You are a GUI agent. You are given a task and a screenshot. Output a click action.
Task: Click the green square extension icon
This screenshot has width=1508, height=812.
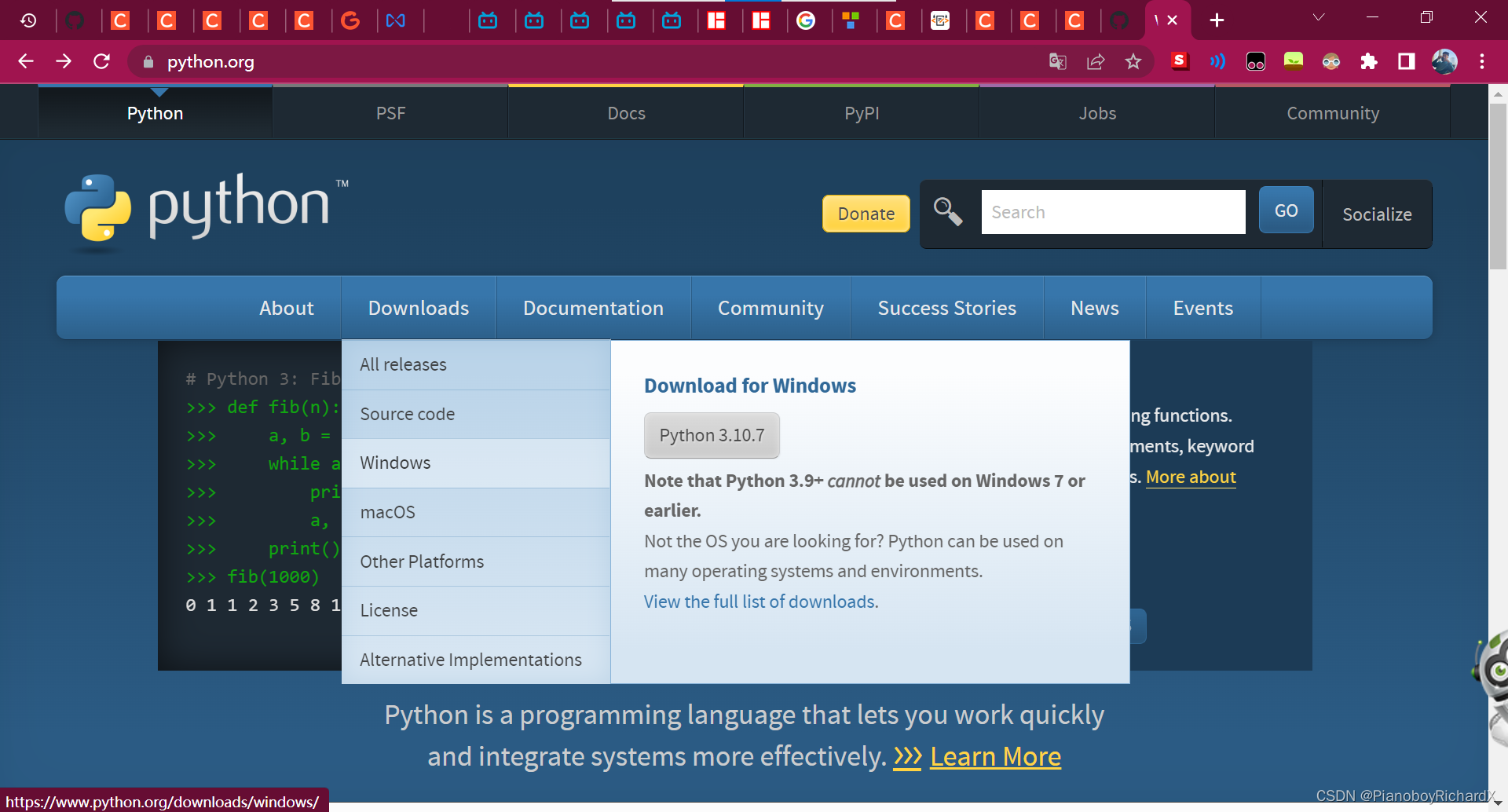coord(1294,61)
